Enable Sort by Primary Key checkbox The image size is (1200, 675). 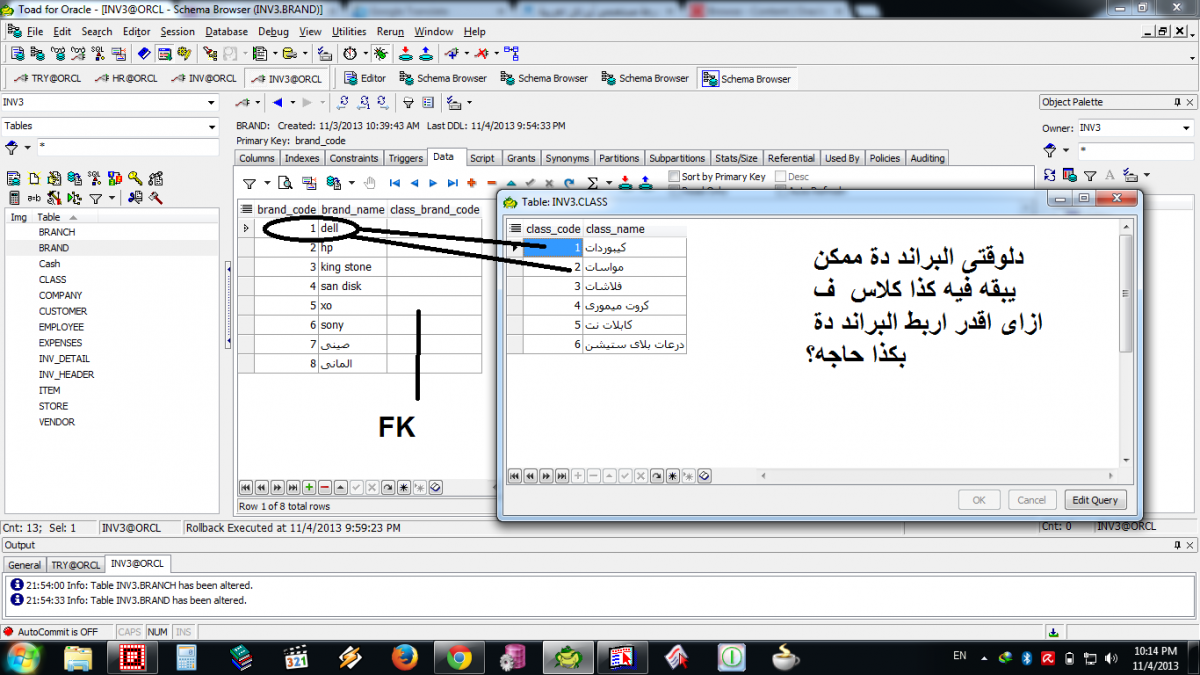click(x=675, y=177)
